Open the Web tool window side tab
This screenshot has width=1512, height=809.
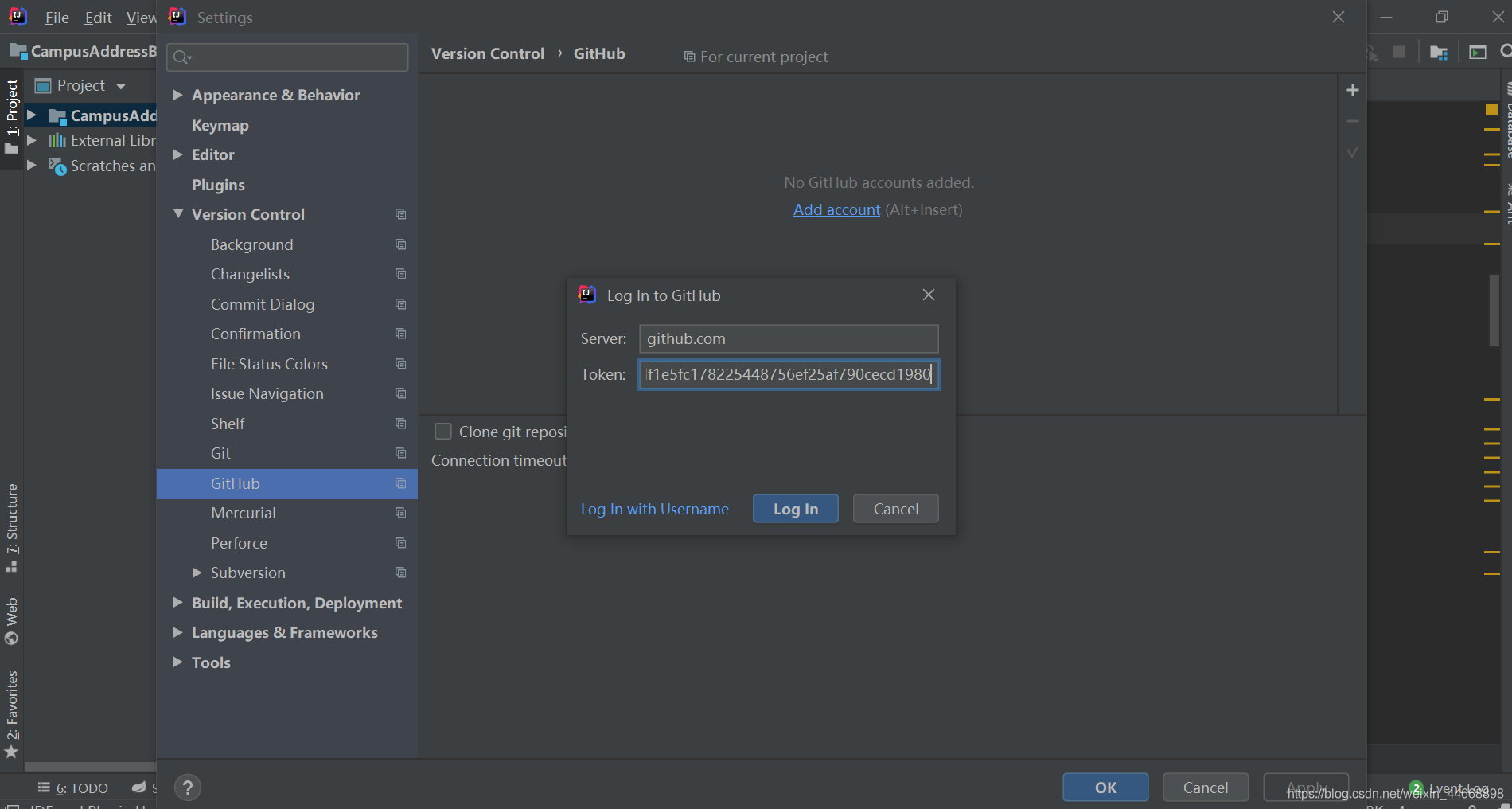(12, 621)
